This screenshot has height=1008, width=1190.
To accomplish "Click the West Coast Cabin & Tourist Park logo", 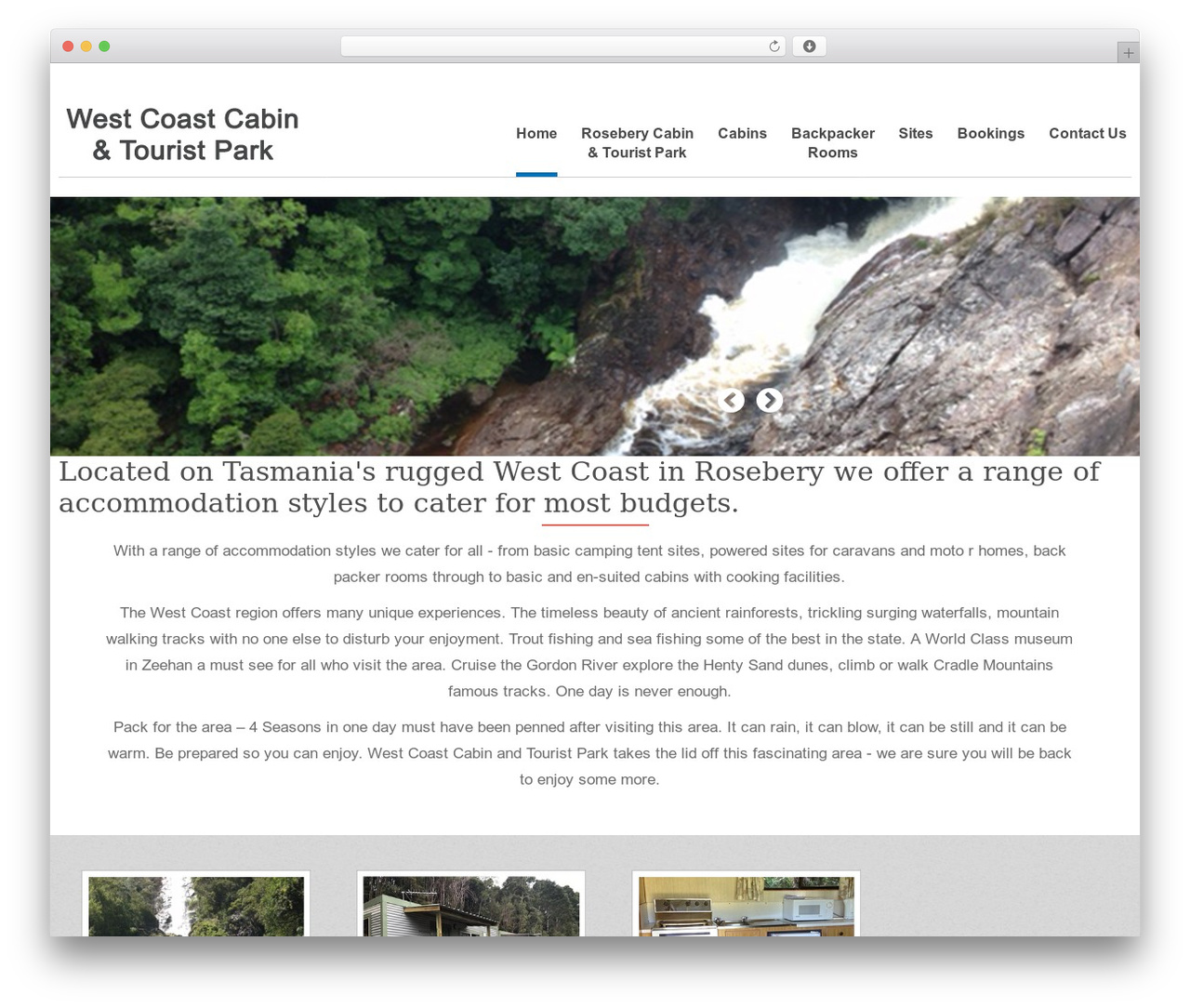I will pos(182,134).
